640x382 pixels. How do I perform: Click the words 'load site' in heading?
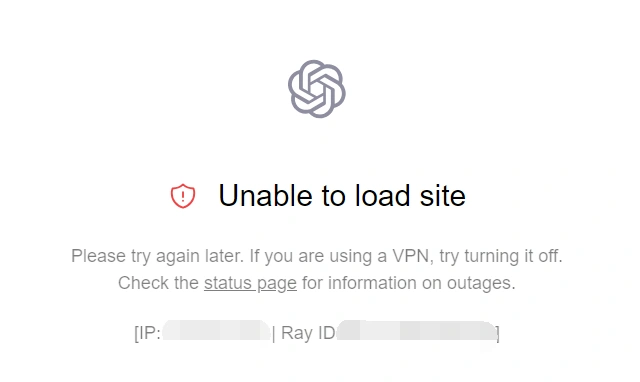(410, 195)
